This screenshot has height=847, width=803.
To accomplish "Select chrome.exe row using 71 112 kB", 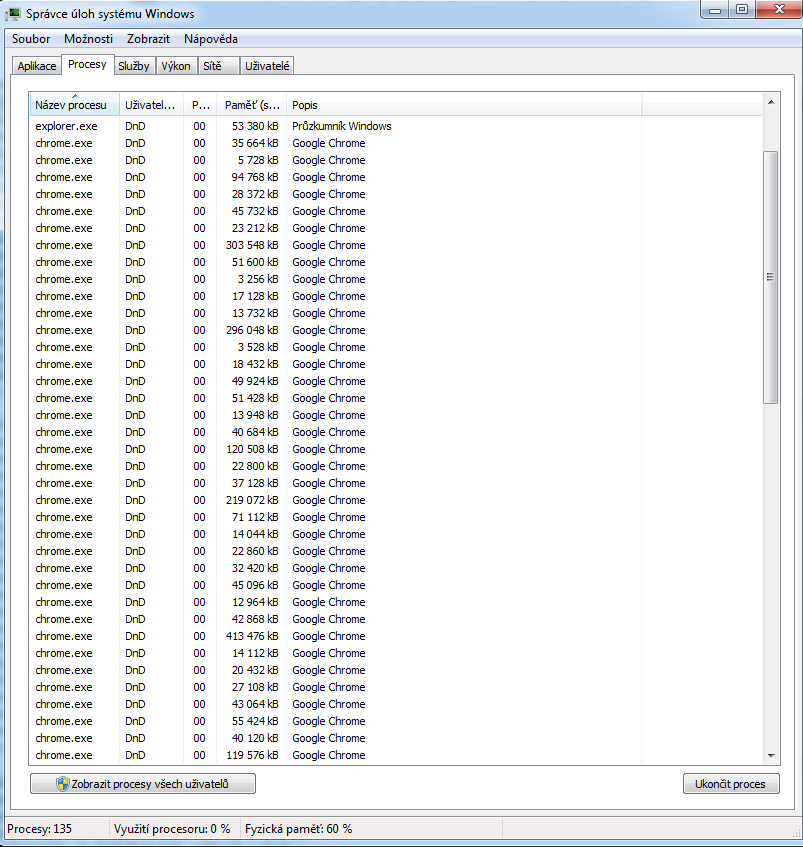I will pos(336,517).
